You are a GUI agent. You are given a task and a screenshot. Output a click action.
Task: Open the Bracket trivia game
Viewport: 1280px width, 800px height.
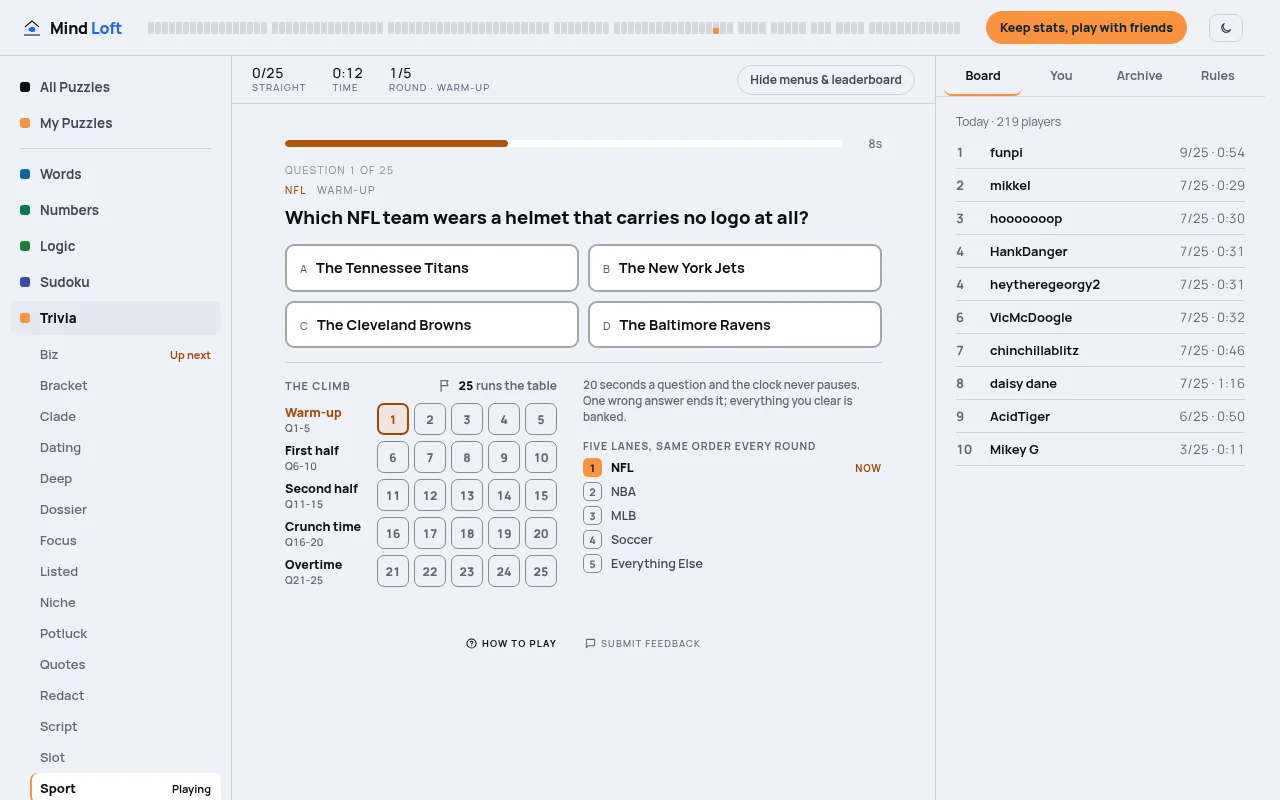pyautogui.click(x=125, y=386)
